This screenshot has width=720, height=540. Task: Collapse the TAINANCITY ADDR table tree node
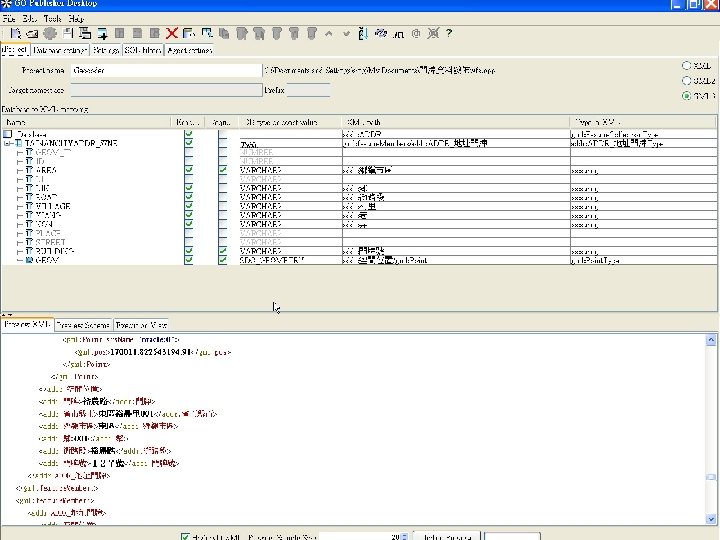(x=7, y=143)
